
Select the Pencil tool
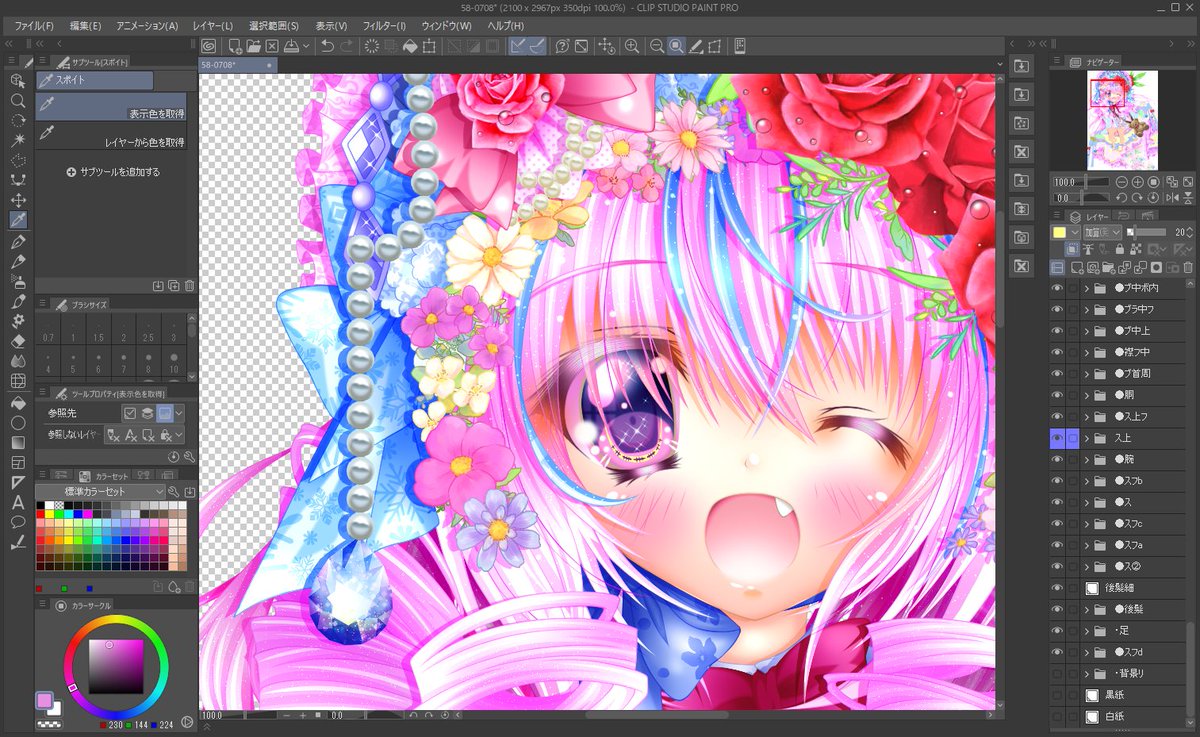pos(17,262)
